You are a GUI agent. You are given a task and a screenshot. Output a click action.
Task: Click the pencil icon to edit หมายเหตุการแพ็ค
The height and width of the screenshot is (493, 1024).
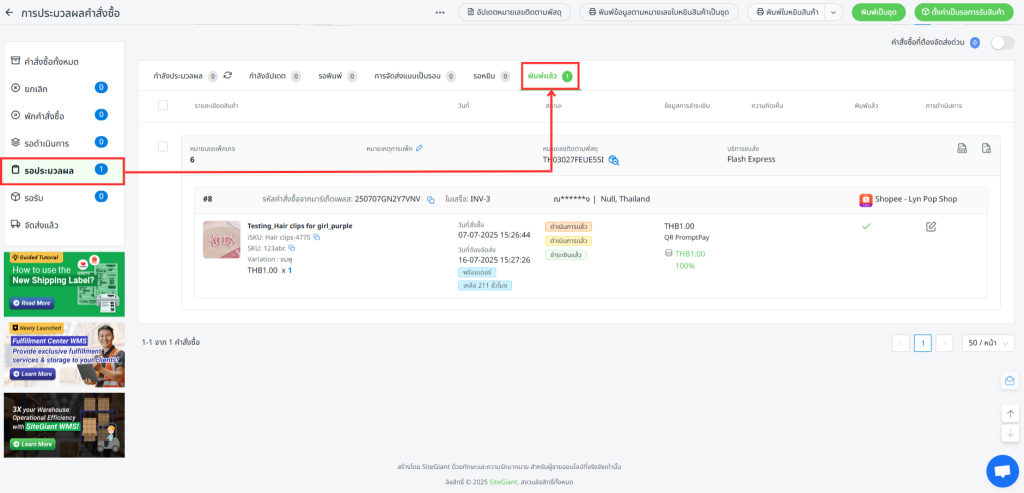click(x=420, y=148)
